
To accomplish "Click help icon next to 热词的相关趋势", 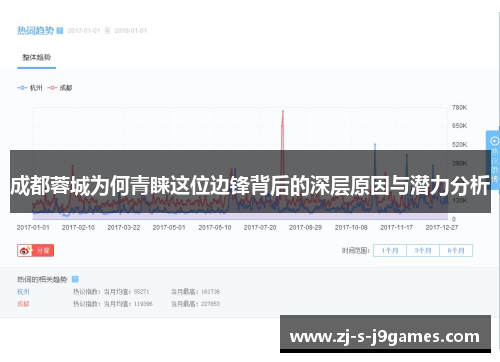I will pos(75,279).
